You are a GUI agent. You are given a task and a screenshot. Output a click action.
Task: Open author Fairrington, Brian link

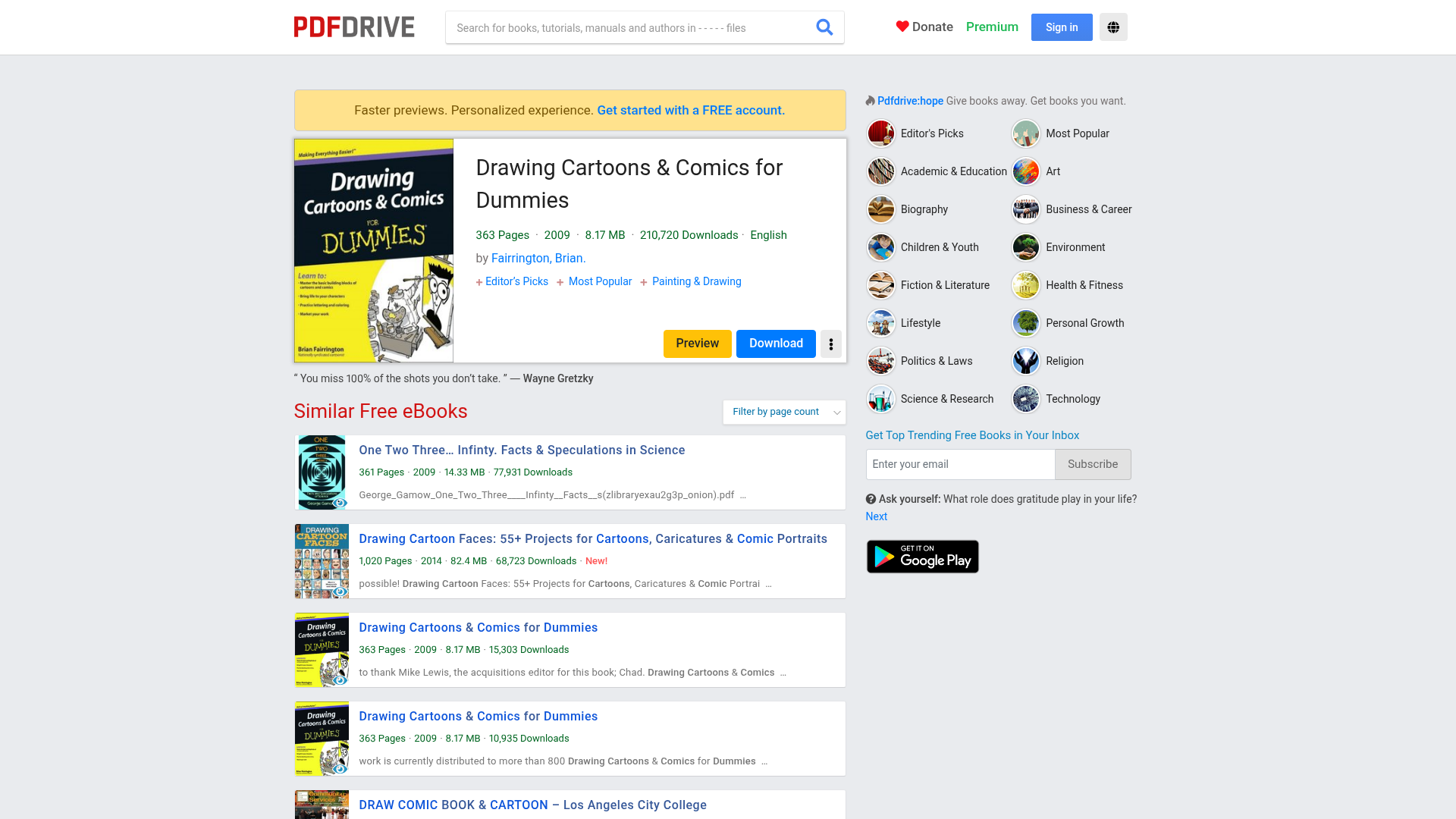tap(538, 258)
